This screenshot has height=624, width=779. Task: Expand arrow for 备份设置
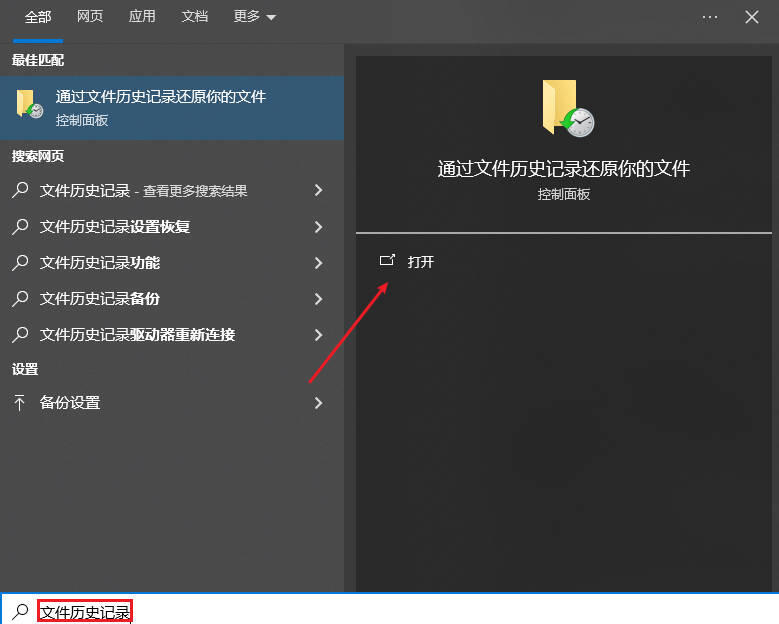[318, 402]
